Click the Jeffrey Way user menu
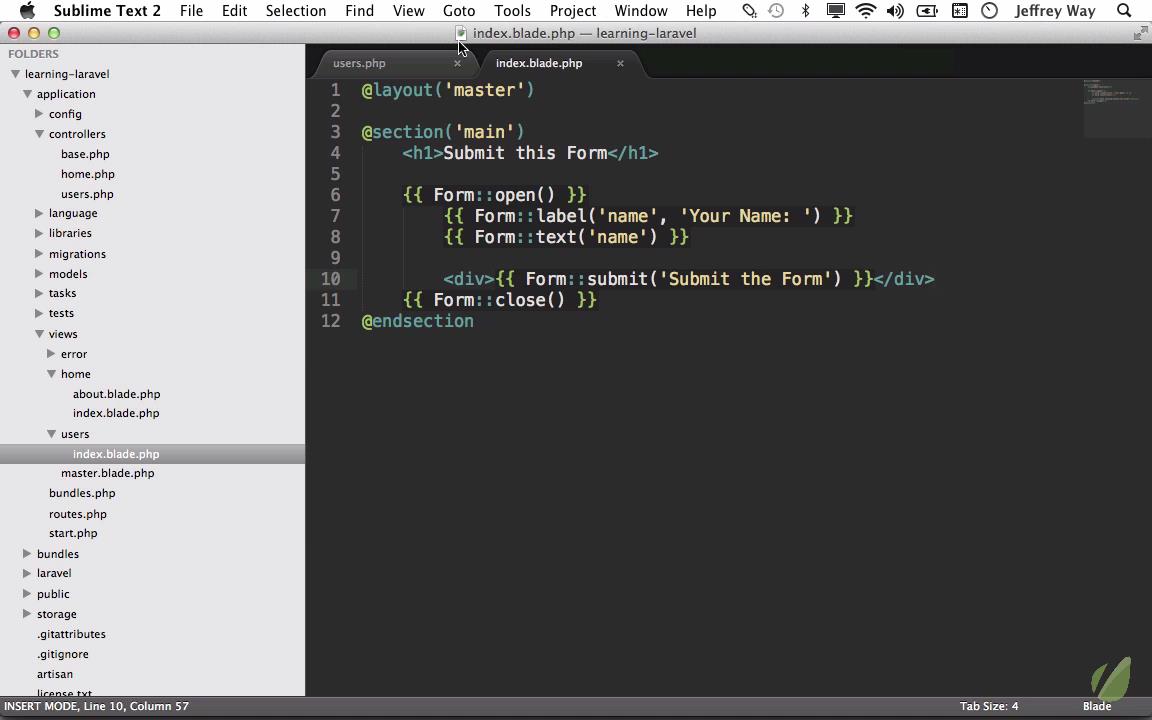This screenshot has height=720, width=1152. [x=1054, y=10]
